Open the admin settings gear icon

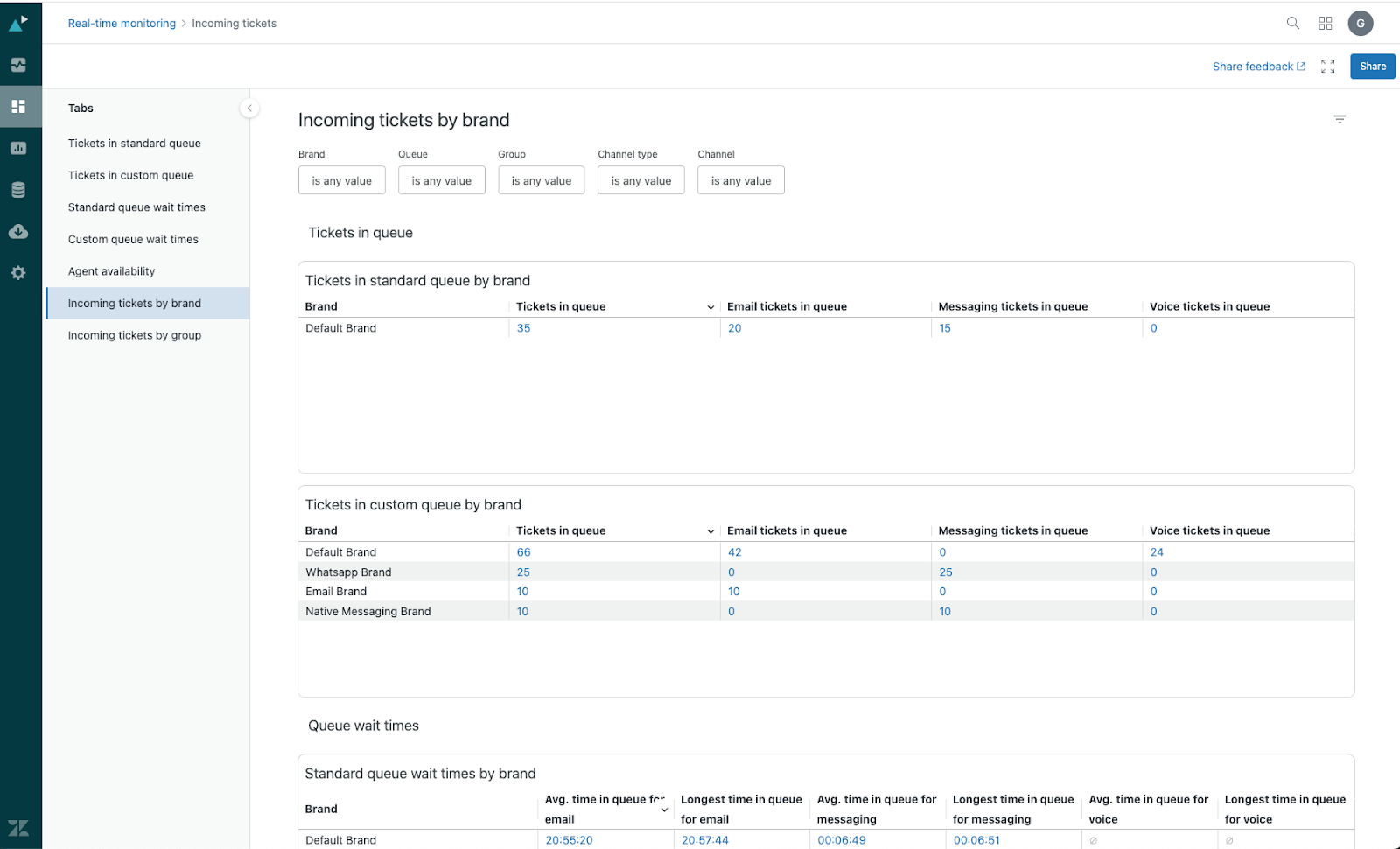[x=18, y=273]
